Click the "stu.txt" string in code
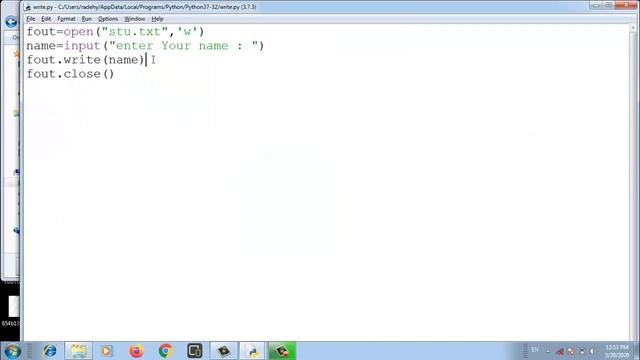 click(x=135, y=32)
